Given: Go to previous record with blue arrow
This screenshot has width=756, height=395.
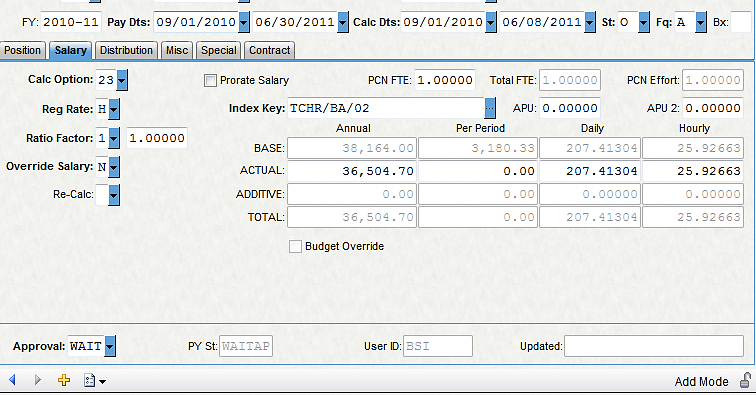Looking at the screenshot, I should [13, 380].
